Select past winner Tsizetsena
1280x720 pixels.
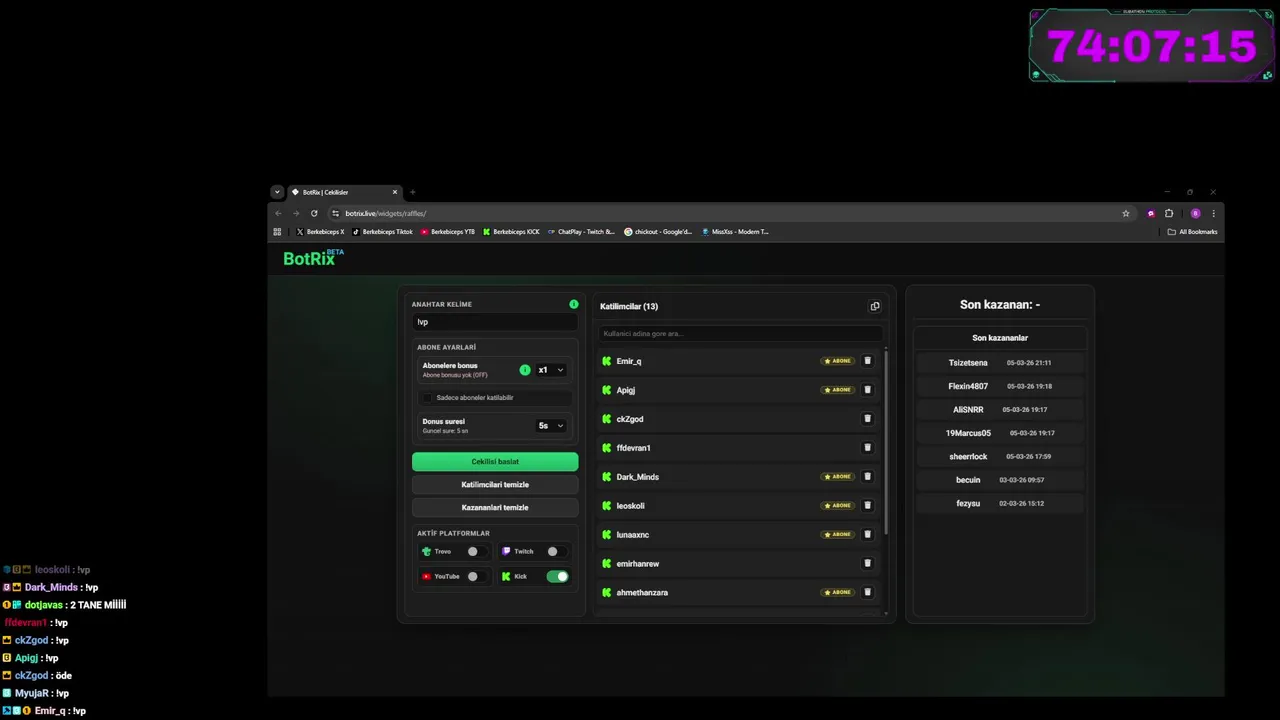point(1000,363)
